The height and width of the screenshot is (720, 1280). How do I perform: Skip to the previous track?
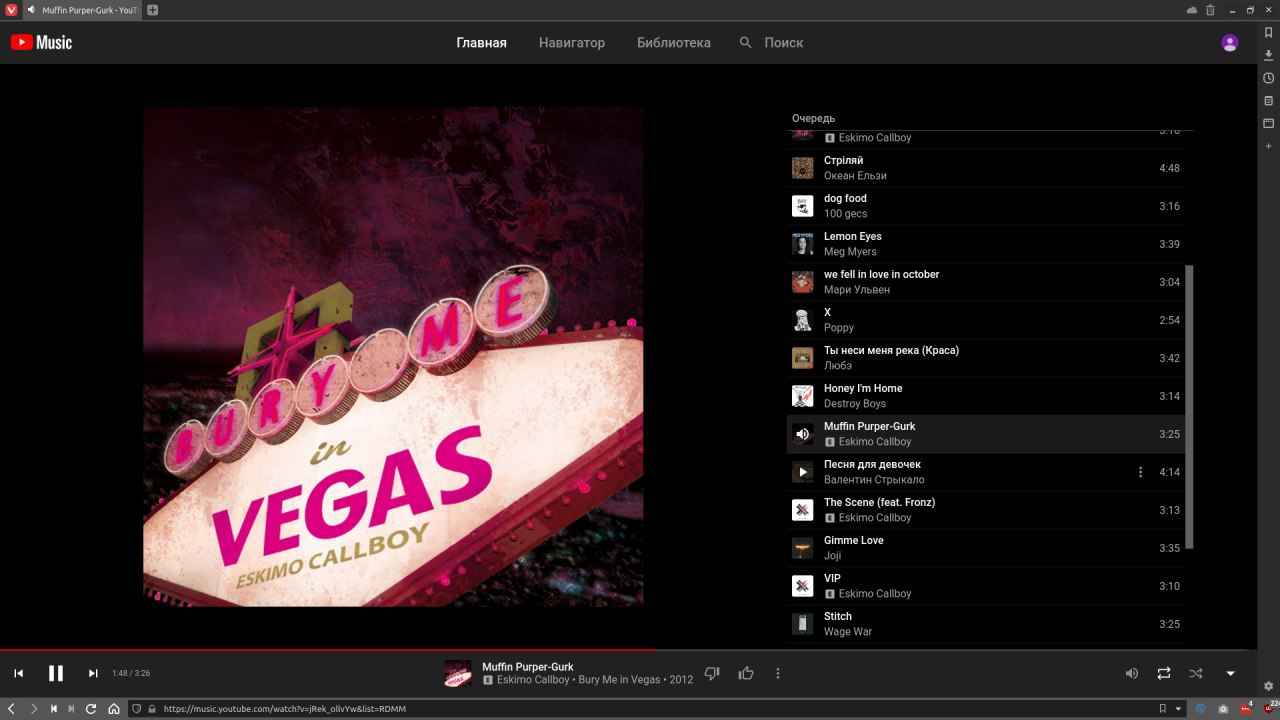click(18, 673)
